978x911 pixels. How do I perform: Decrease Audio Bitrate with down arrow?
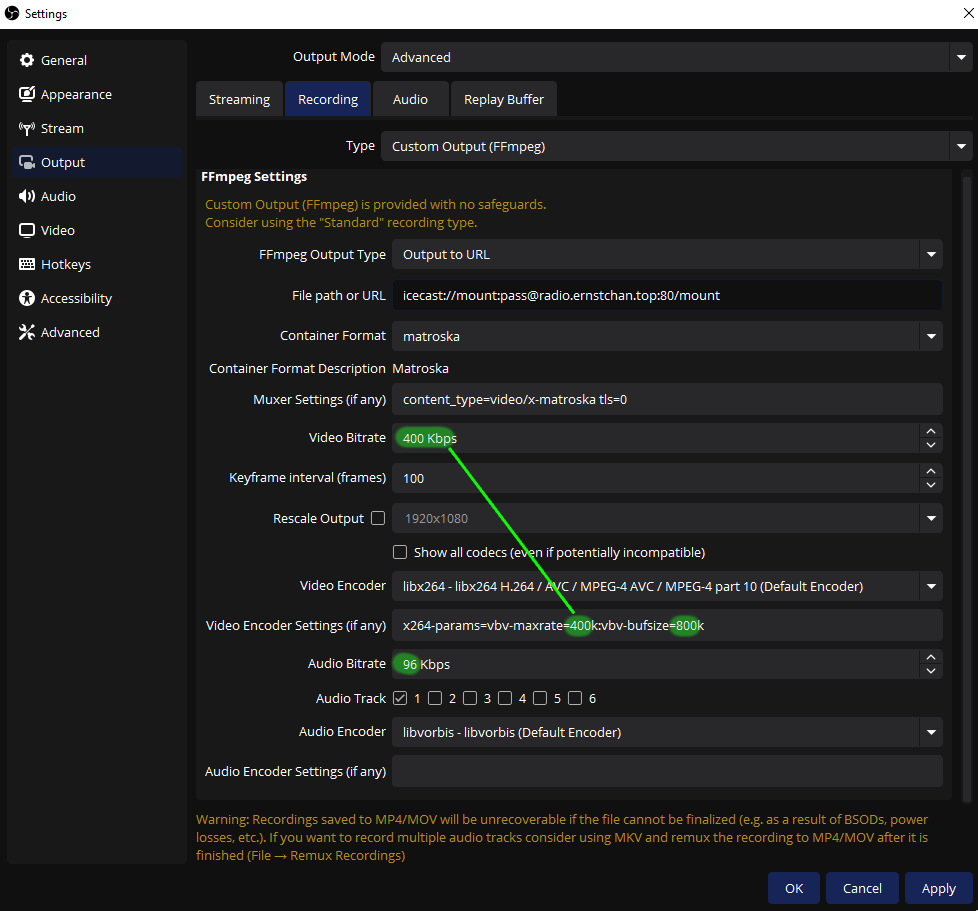pos(931,671)
